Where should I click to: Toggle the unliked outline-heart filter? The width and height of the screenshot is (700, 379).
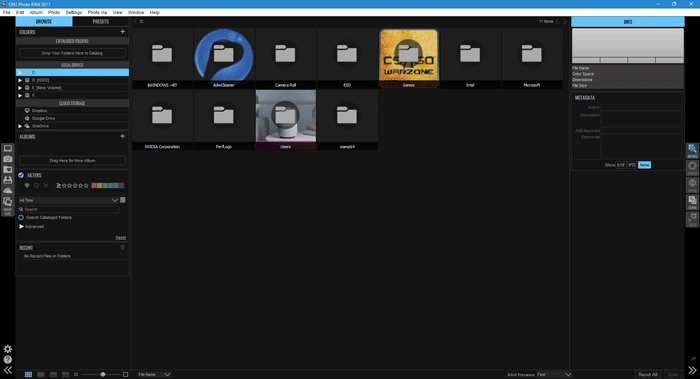click(x=37, y=186)
